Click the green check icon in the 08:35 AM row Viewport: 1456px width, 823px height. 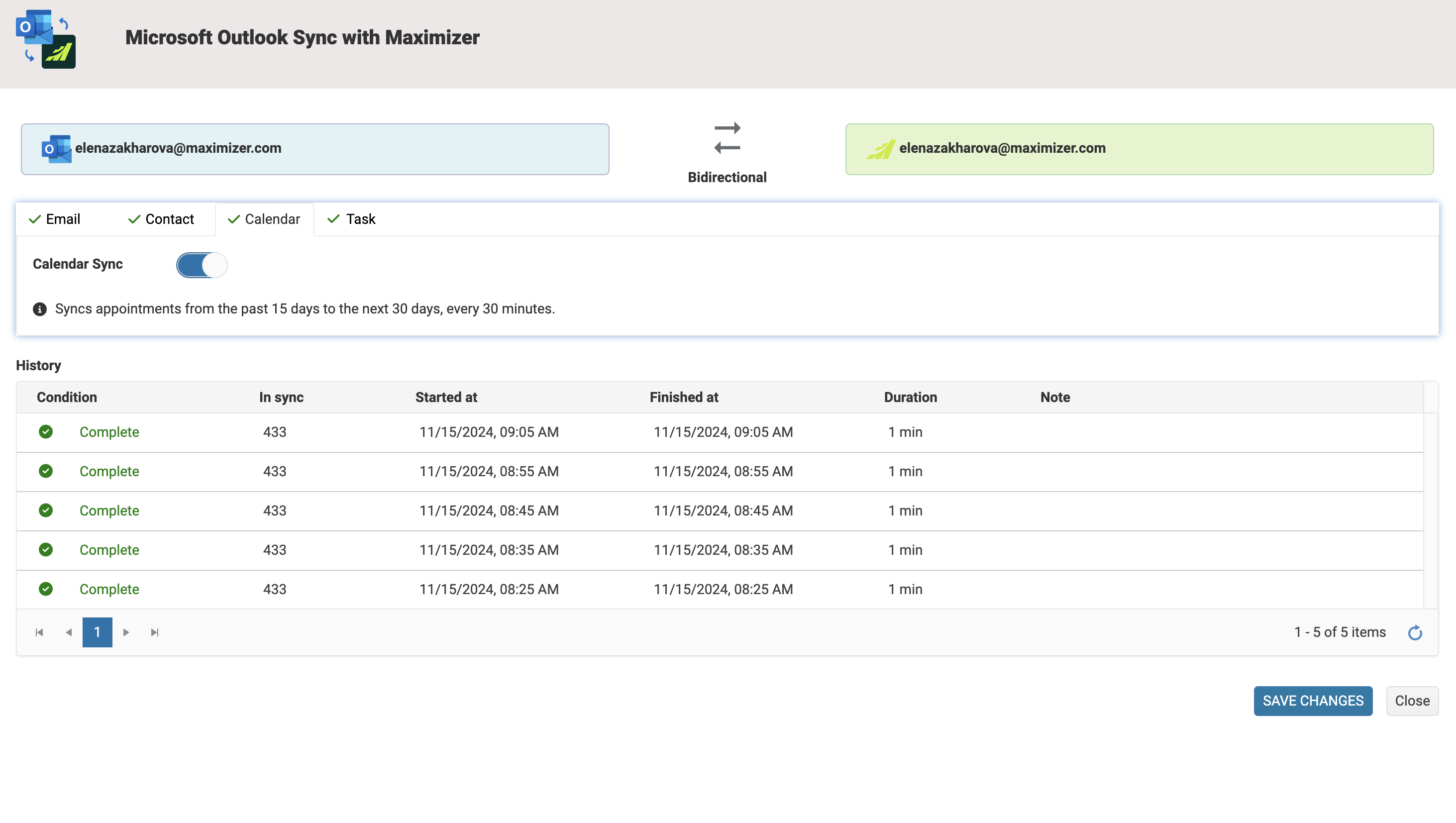point(46,550)
